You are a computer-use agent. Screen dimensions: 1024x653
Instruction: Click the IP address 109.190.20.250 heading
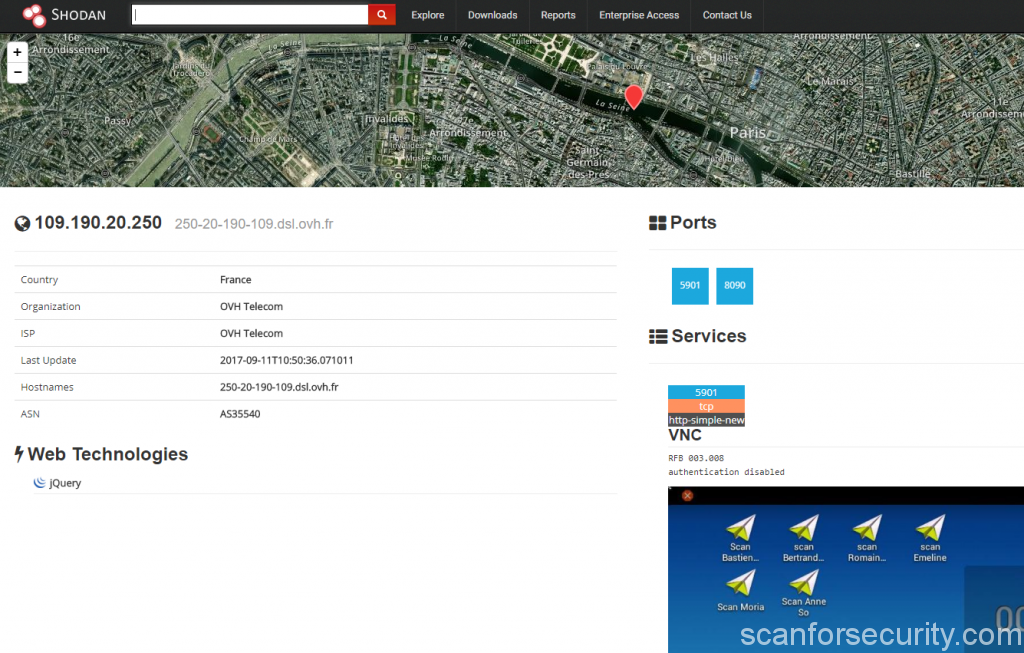pos(98,223)
